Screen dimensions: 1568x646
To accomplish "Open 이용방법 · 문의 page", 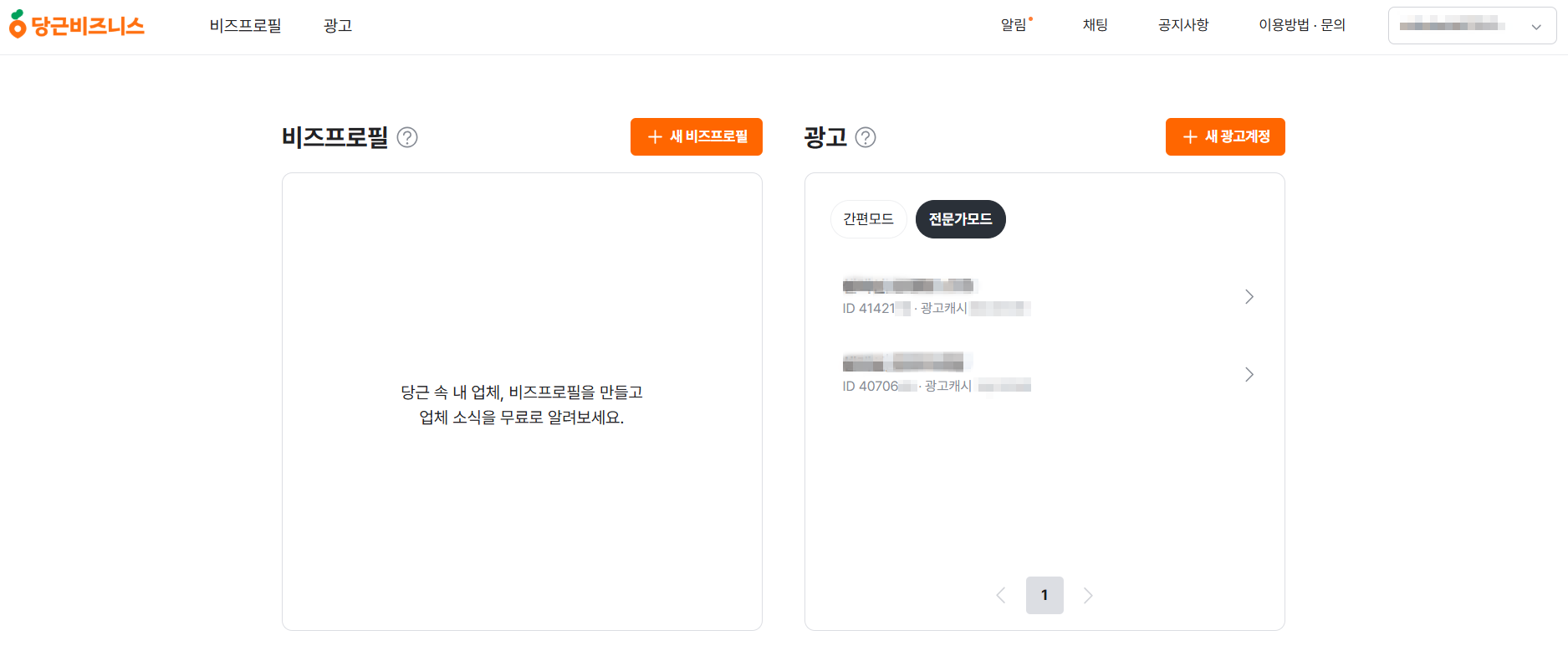I will [x=1302, y=25].
